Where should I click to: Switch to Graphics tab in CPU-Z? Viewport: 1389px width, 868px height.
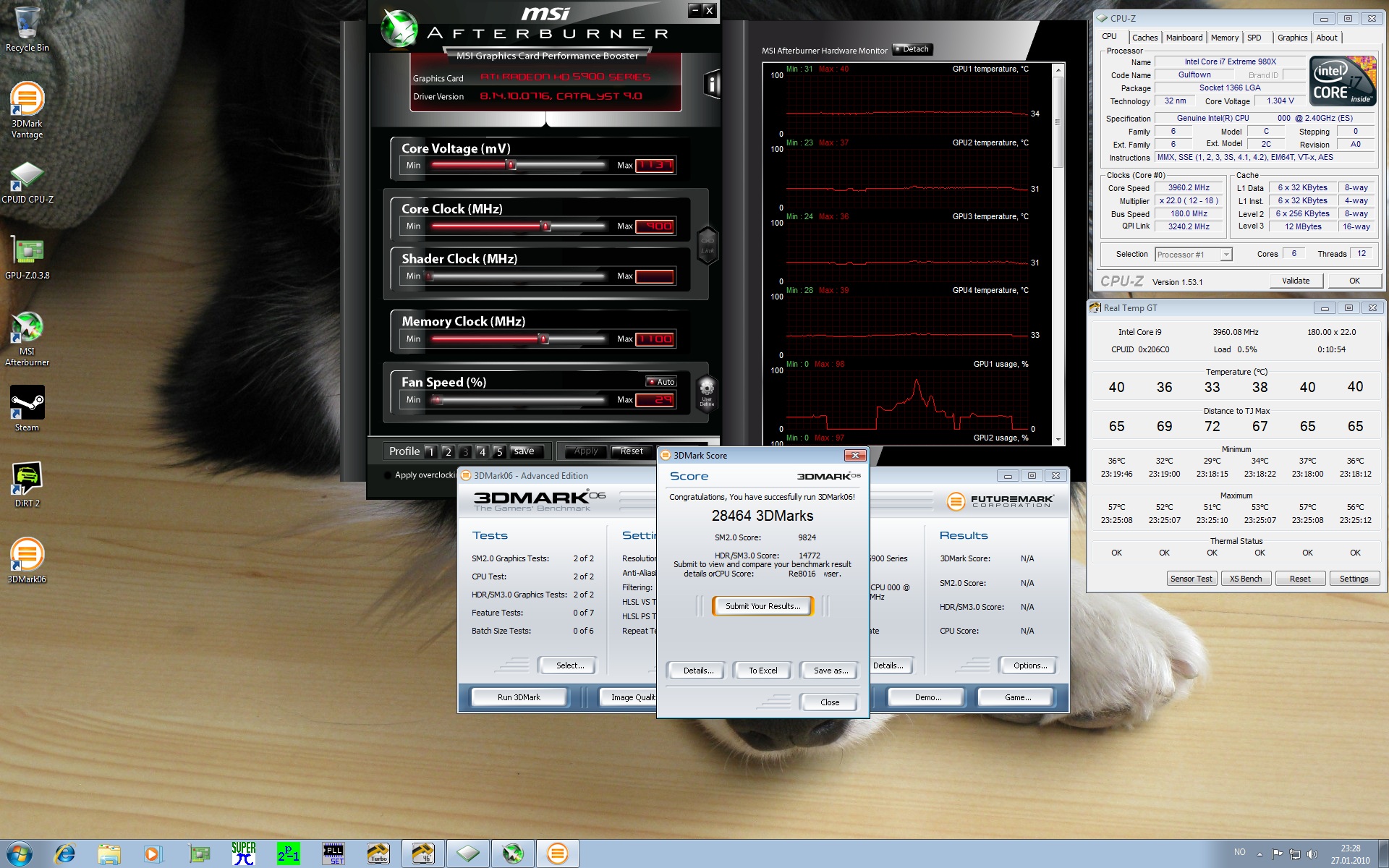point(1292,38)
